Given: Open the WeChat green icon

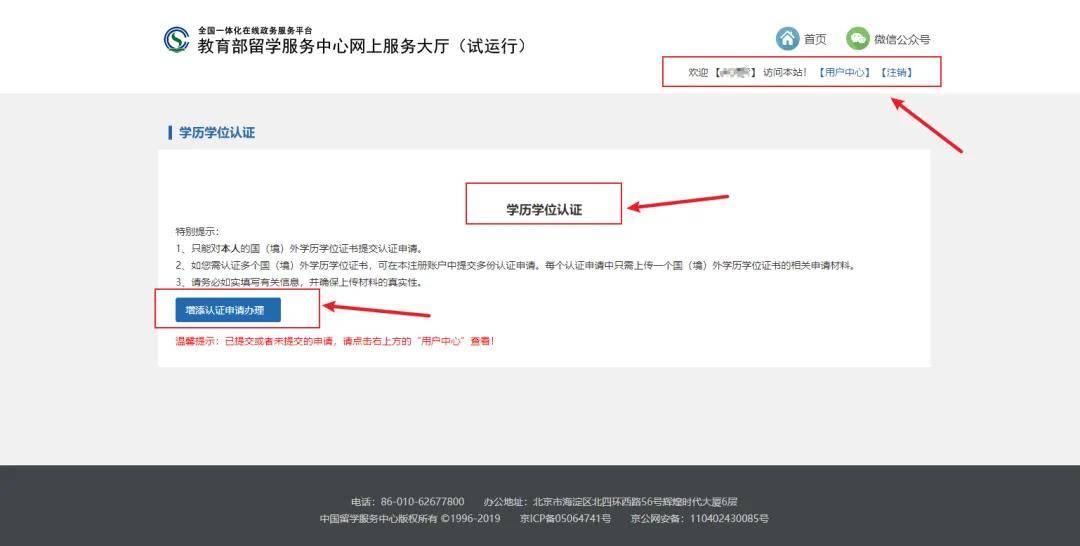Looking at the screenshot, I should [858, 39].
